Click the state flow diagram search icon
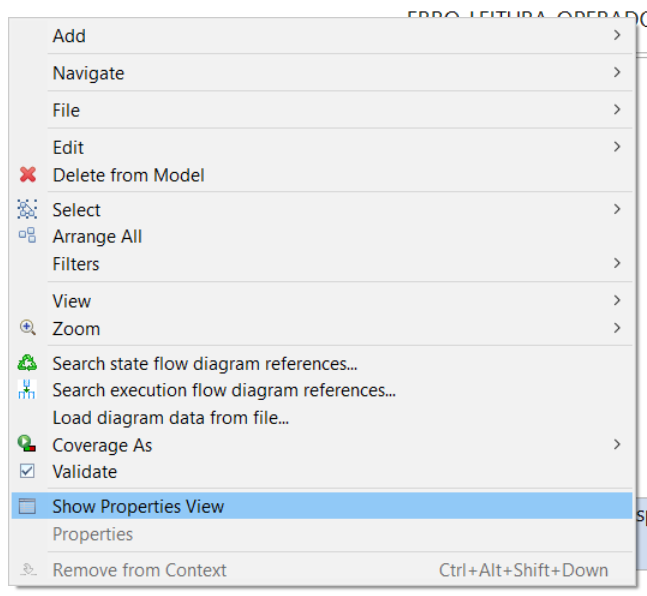This screenshot has height=596, width=647. pos(28,364)
